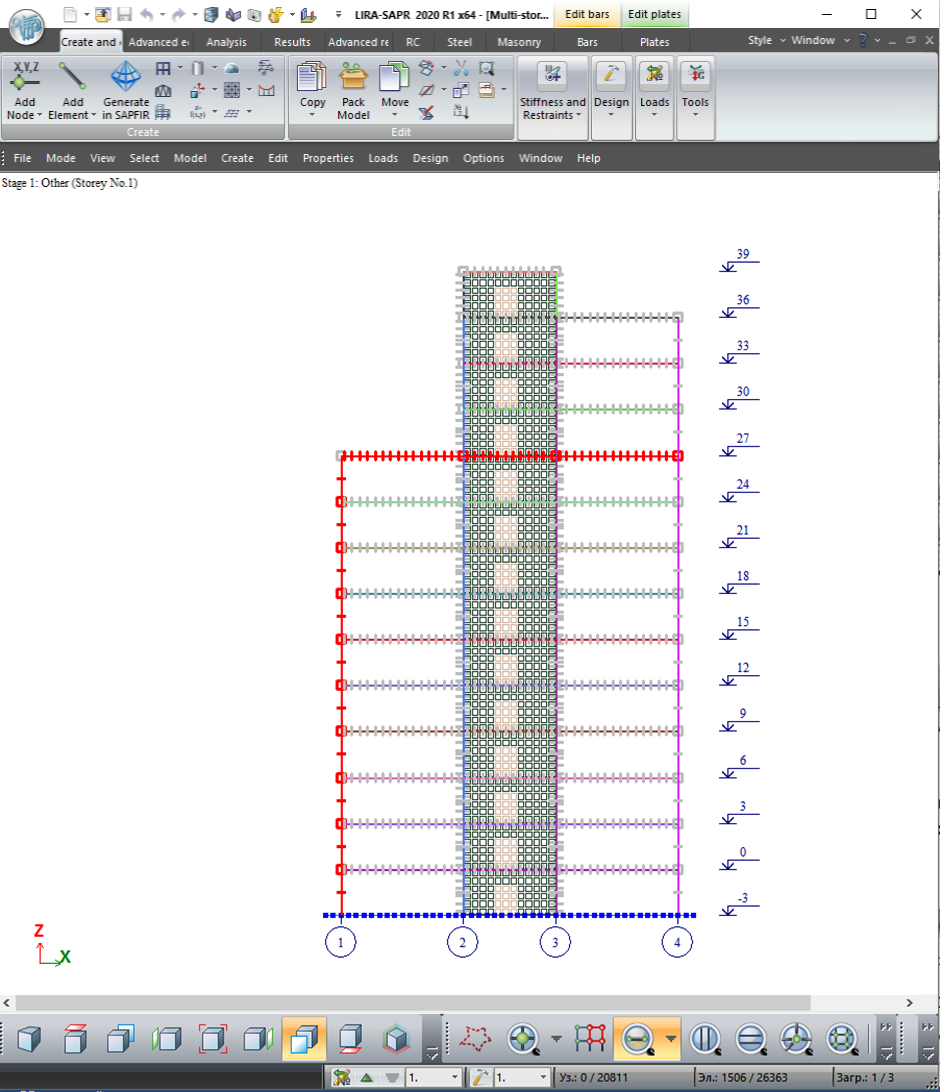Click the Edit bars contextual tab
Viewport: 940px width, 1092px height.
point(587,15)
